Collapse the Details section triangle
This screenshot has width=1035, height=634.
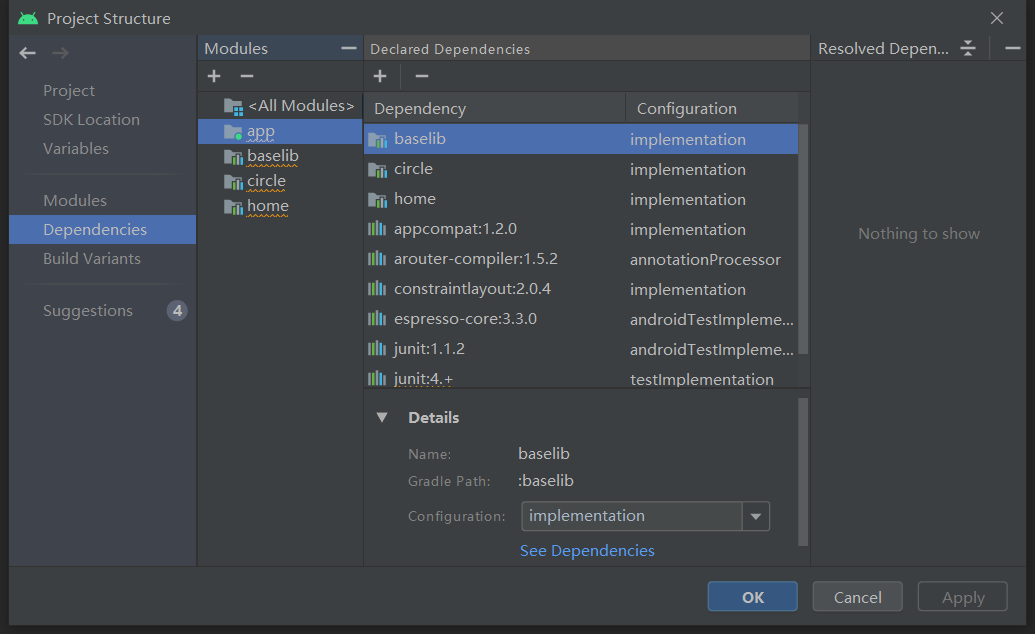(382, 417)
